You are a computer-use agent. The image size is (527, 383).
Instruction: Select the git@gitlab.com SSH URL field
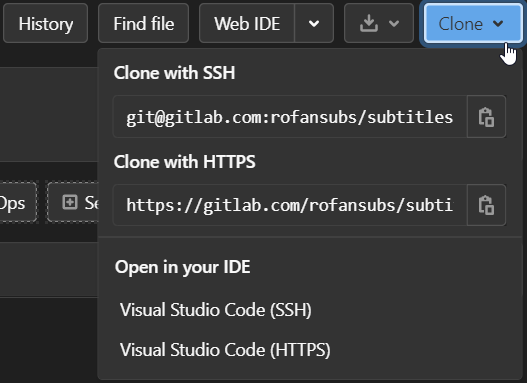(290, 117)
